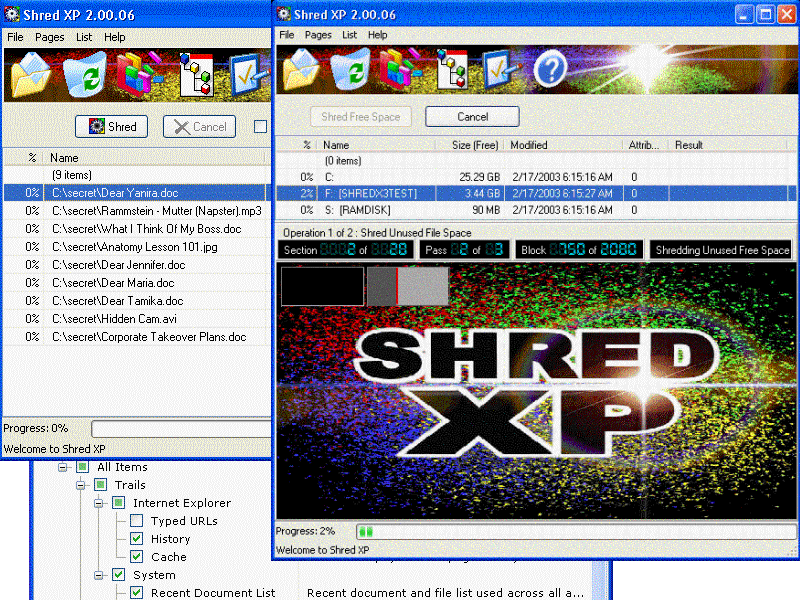Click the Modified column header
The height and width of the screenshot is (600, 800).
pos(563,145)
